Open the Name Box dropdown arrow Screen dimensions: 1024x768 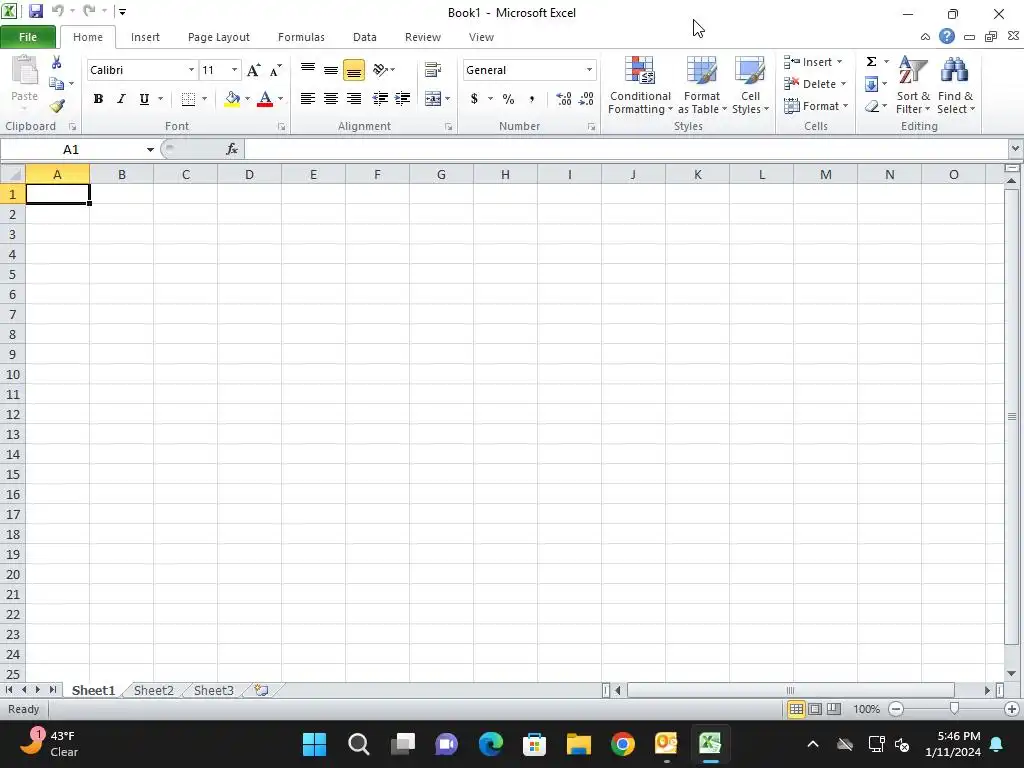150,150
